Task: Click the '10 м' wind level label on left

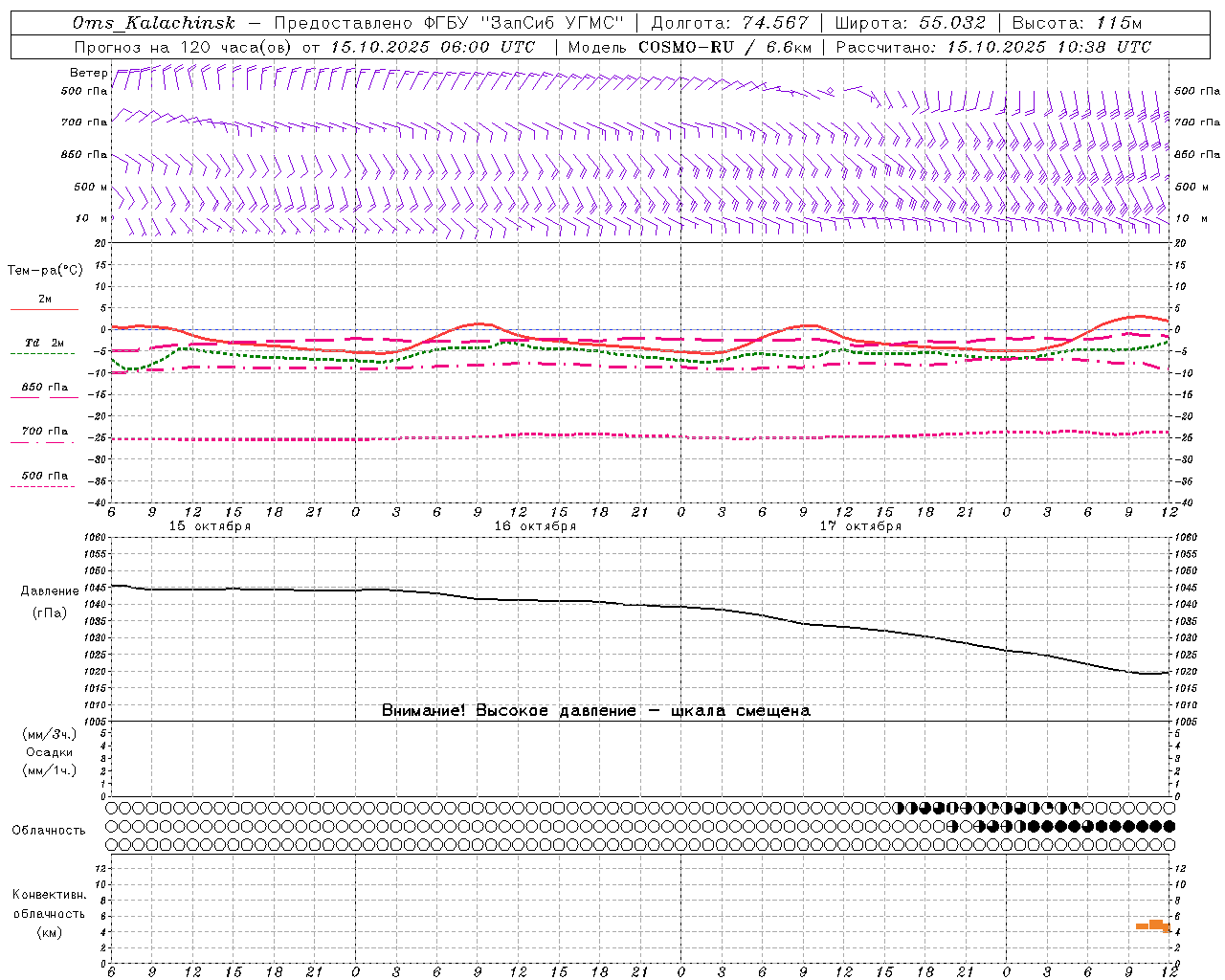Action: tap(91, 218)
